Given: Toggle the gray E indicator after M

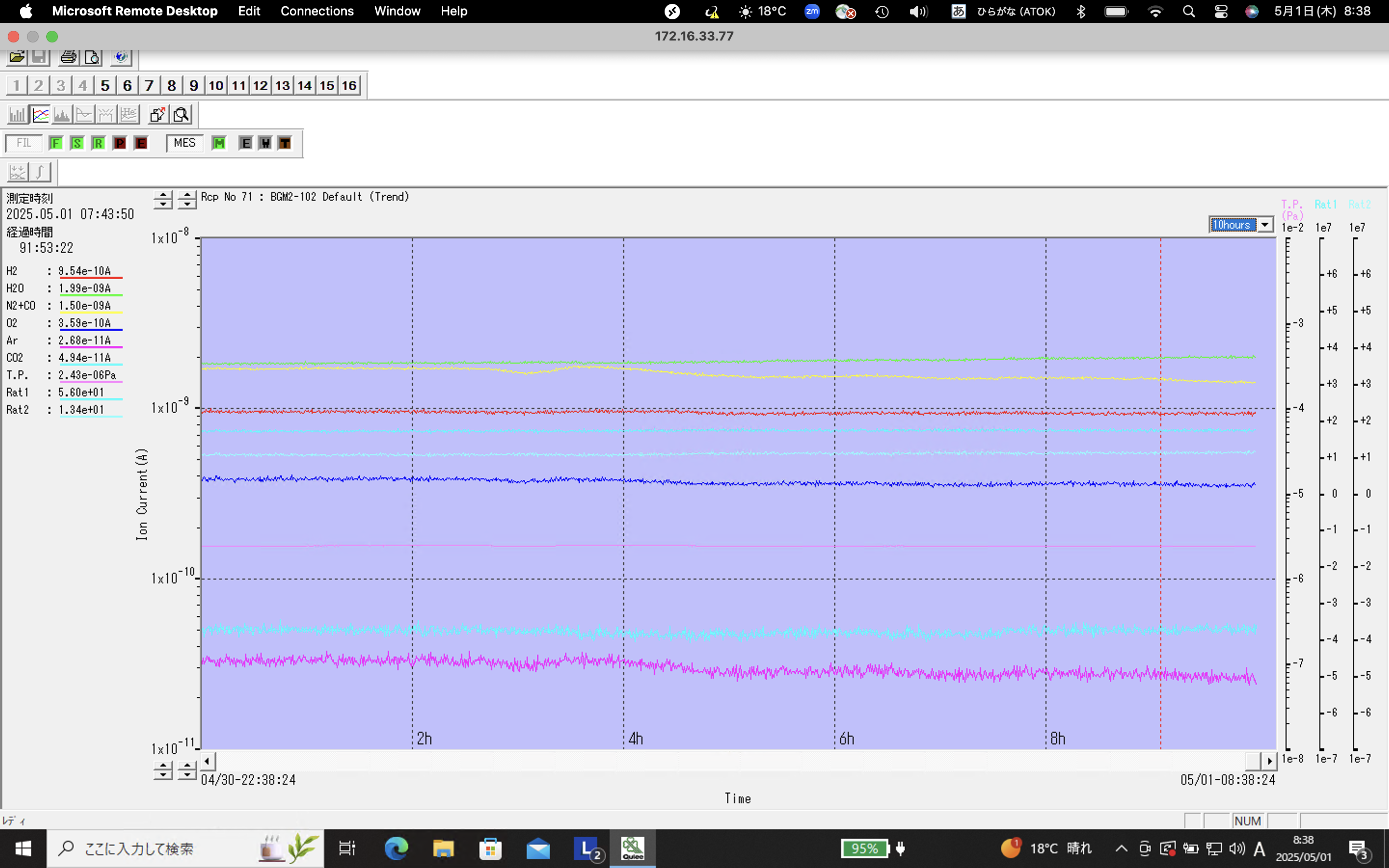Looking at the screenshot, I should click(x=245, y=143).
